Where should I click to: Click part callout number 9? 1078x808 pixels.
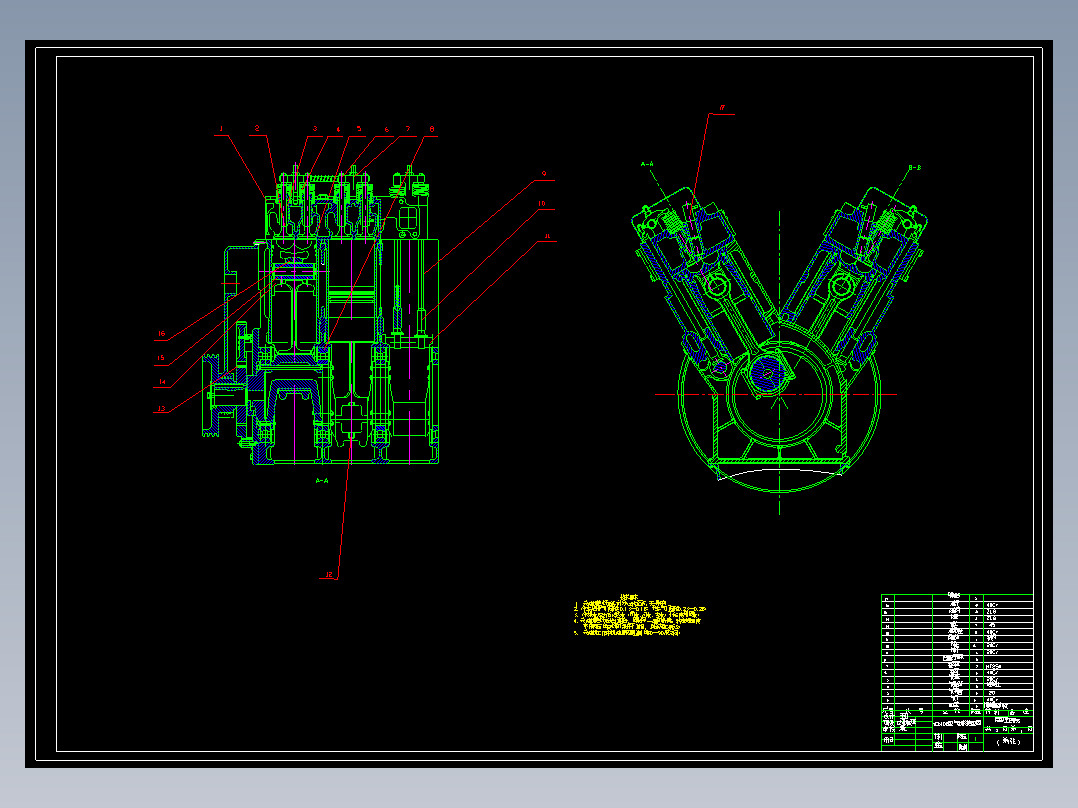pos(544,173)
